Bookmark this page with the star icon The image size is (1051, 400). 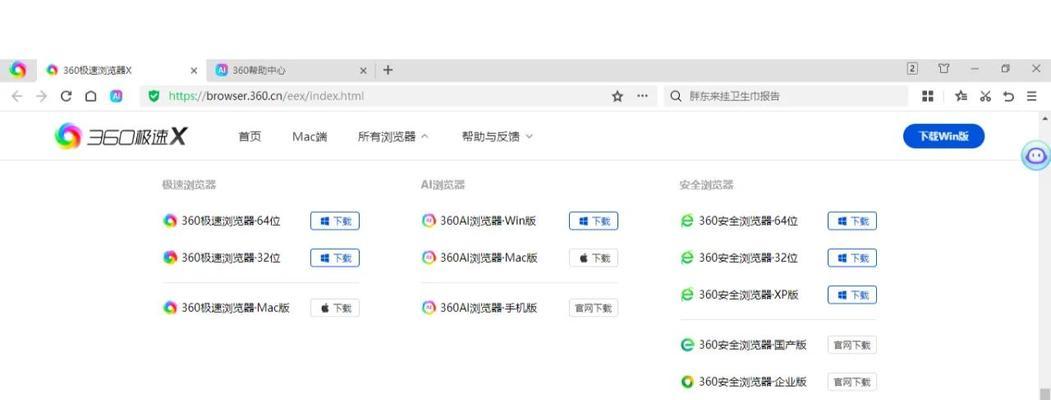coord(617,96)
